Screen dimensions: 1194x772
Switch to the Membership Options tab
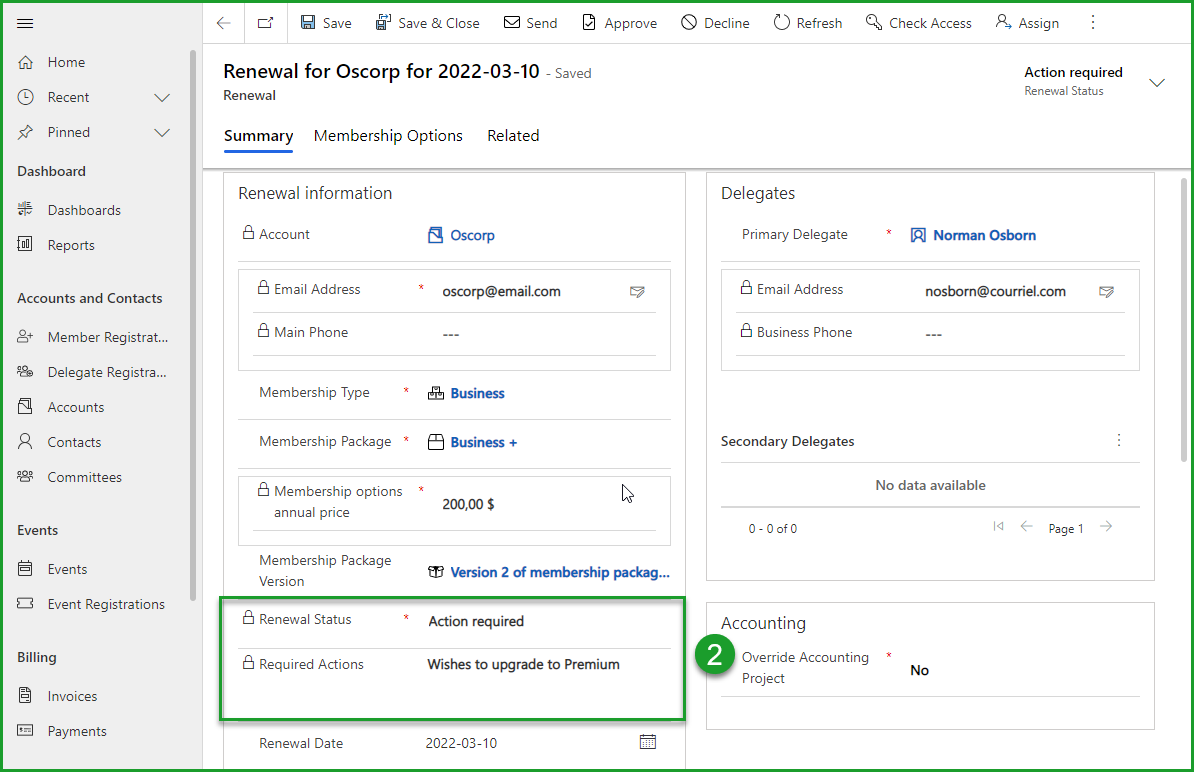[388, 136]
